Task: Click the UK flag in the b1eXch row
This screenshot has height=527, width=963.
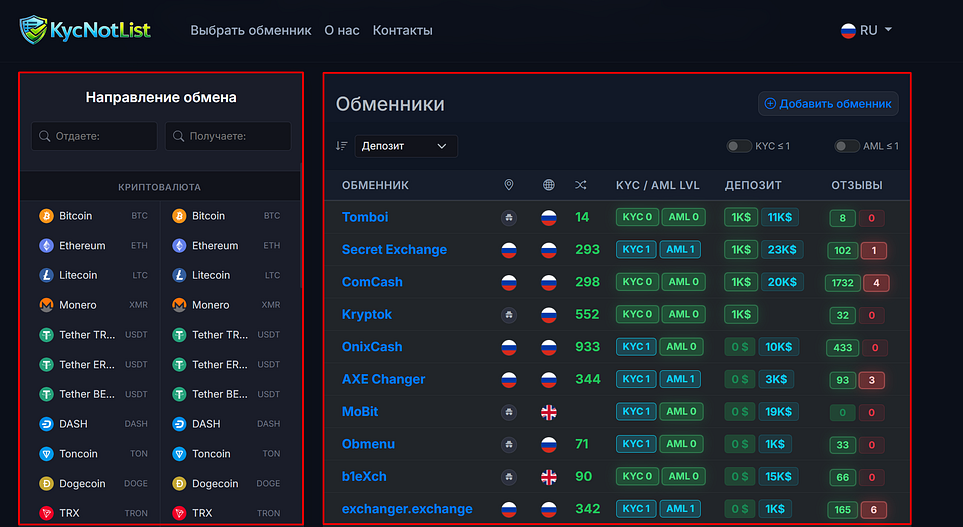Action: (548, 477)
